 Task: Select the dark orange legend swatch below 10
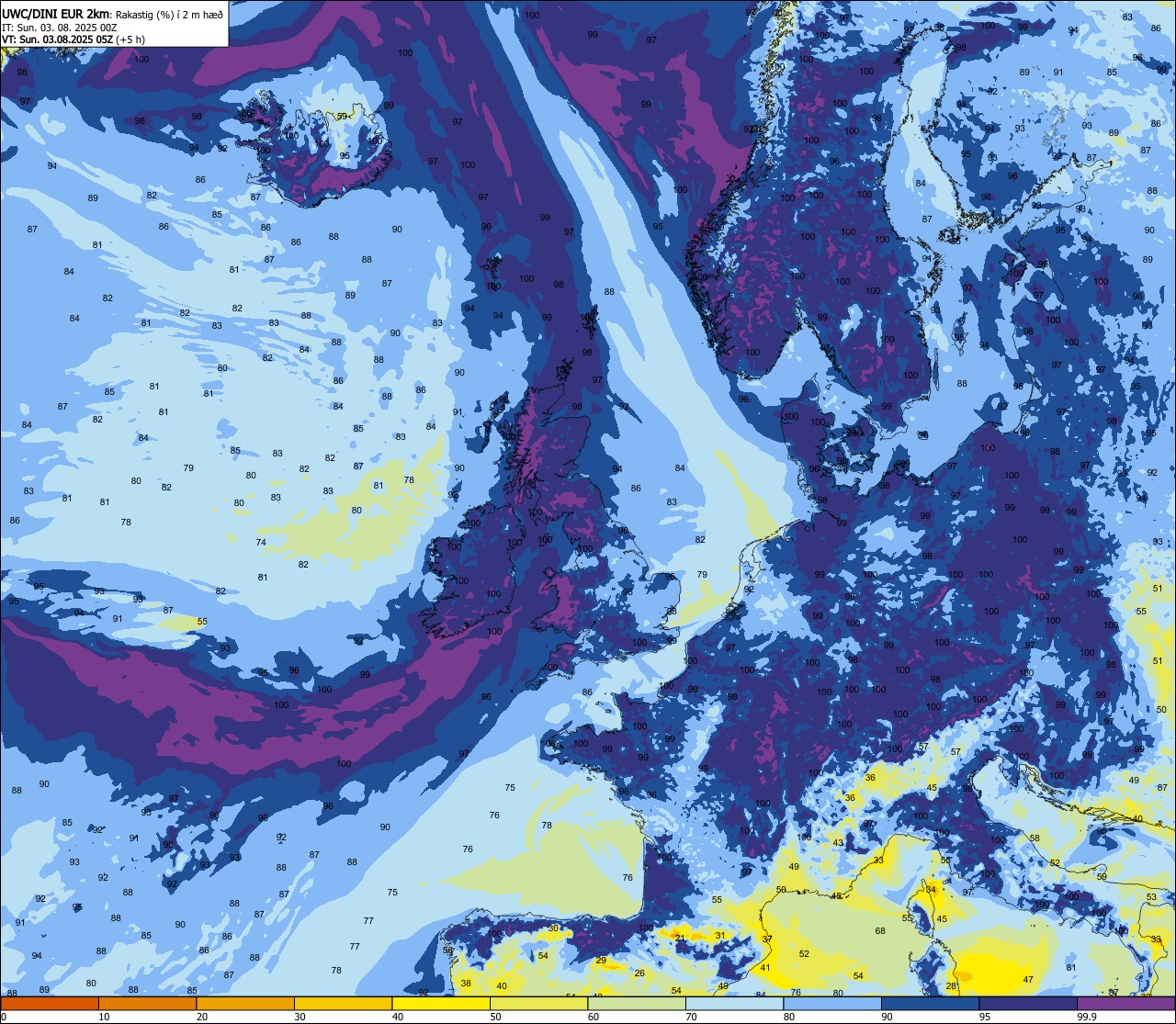click(x=50, y=1003)
